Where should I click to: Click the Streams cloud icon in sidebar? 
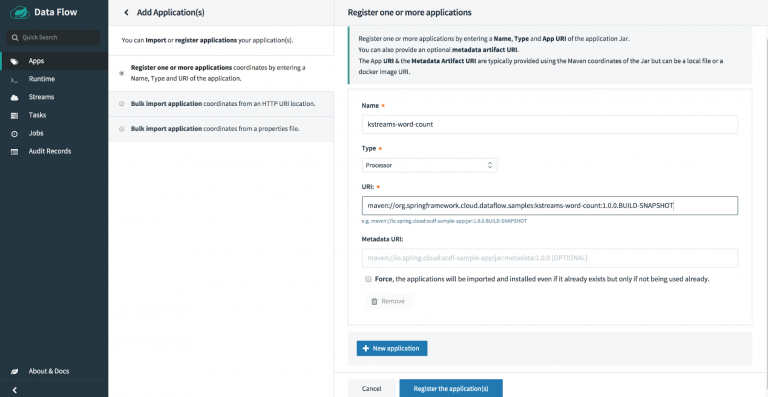(15, 97)
